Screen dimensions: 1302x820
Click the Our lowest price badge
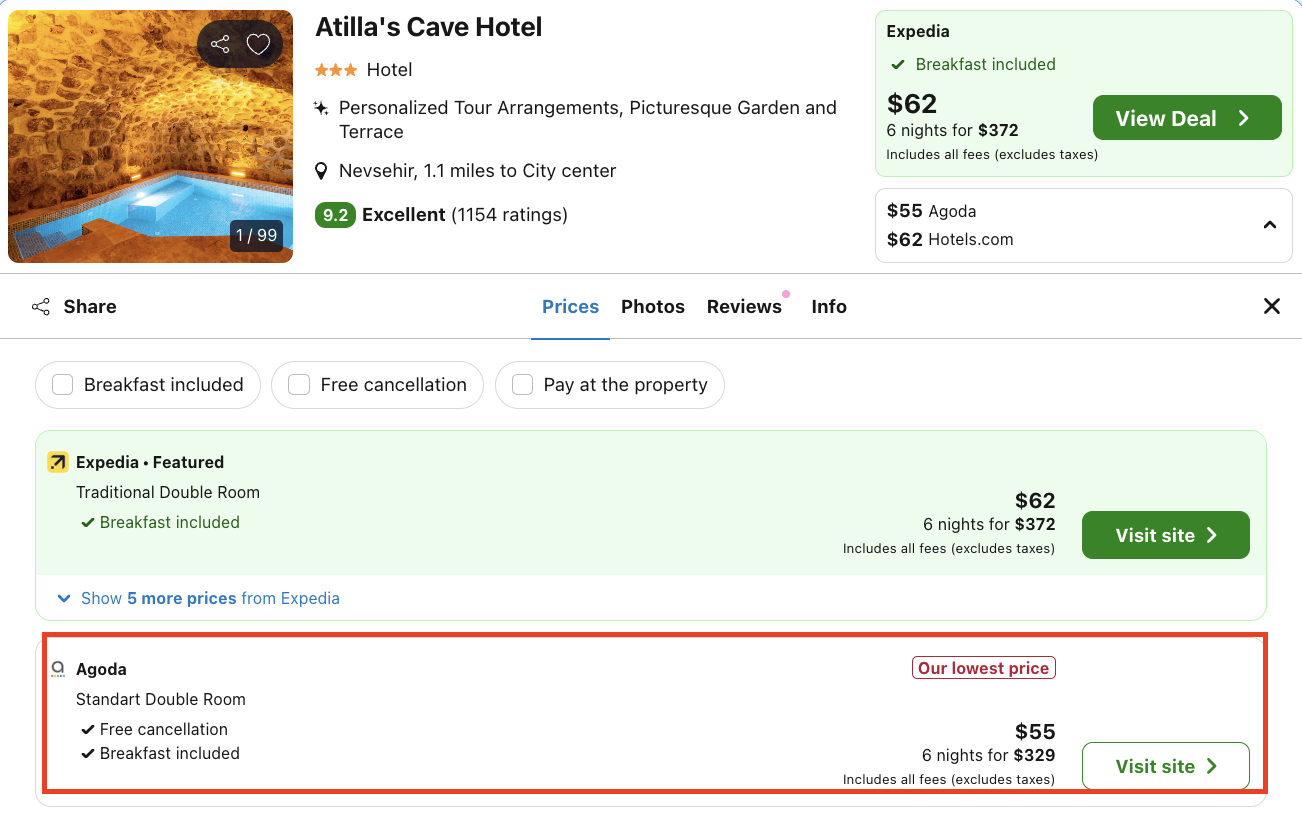983,667
